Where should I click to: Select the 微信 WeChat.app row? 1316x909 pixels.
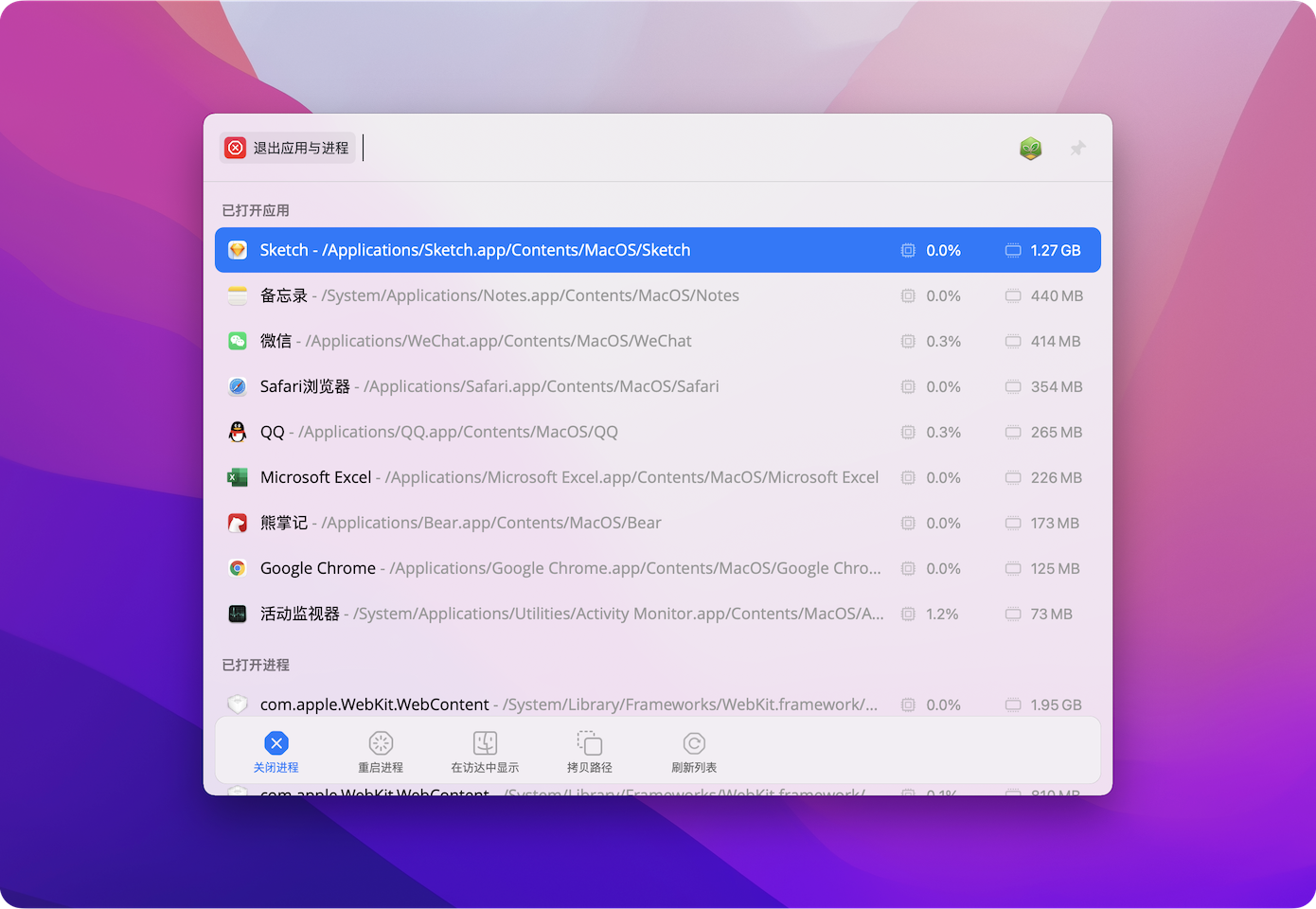click(658, 341)
